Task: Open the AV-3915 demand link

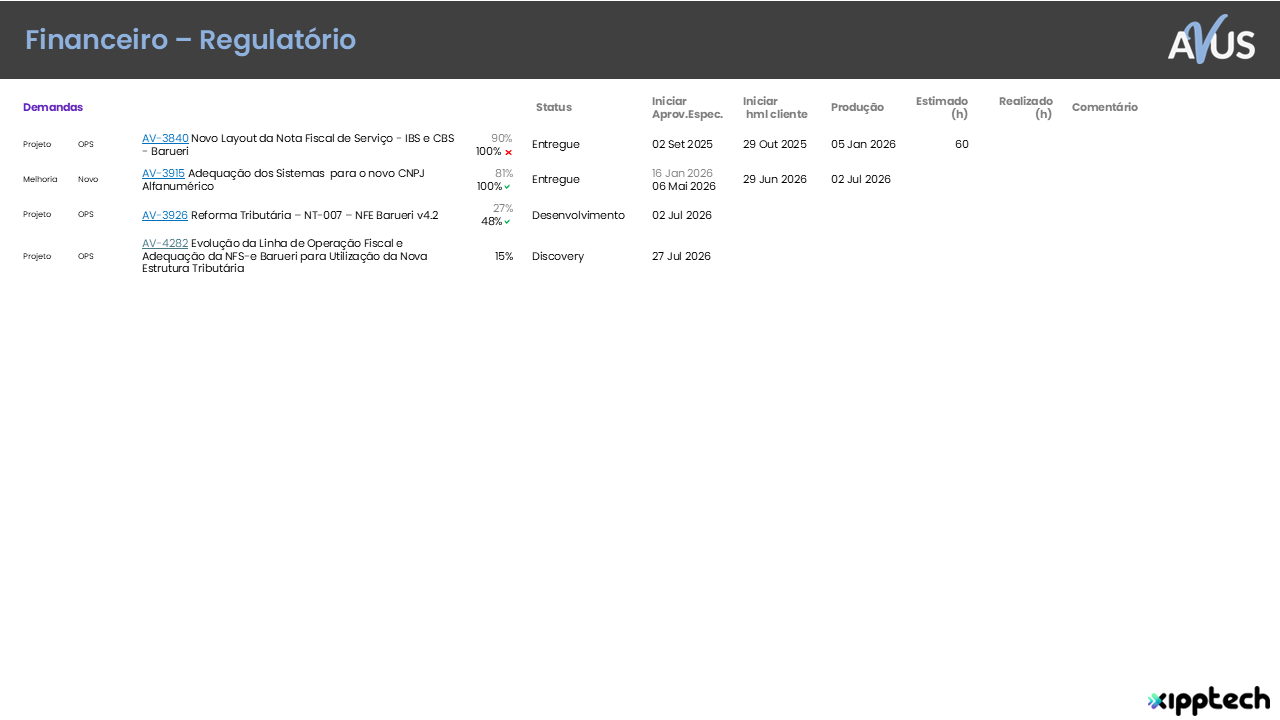Action: pos(163,173)
